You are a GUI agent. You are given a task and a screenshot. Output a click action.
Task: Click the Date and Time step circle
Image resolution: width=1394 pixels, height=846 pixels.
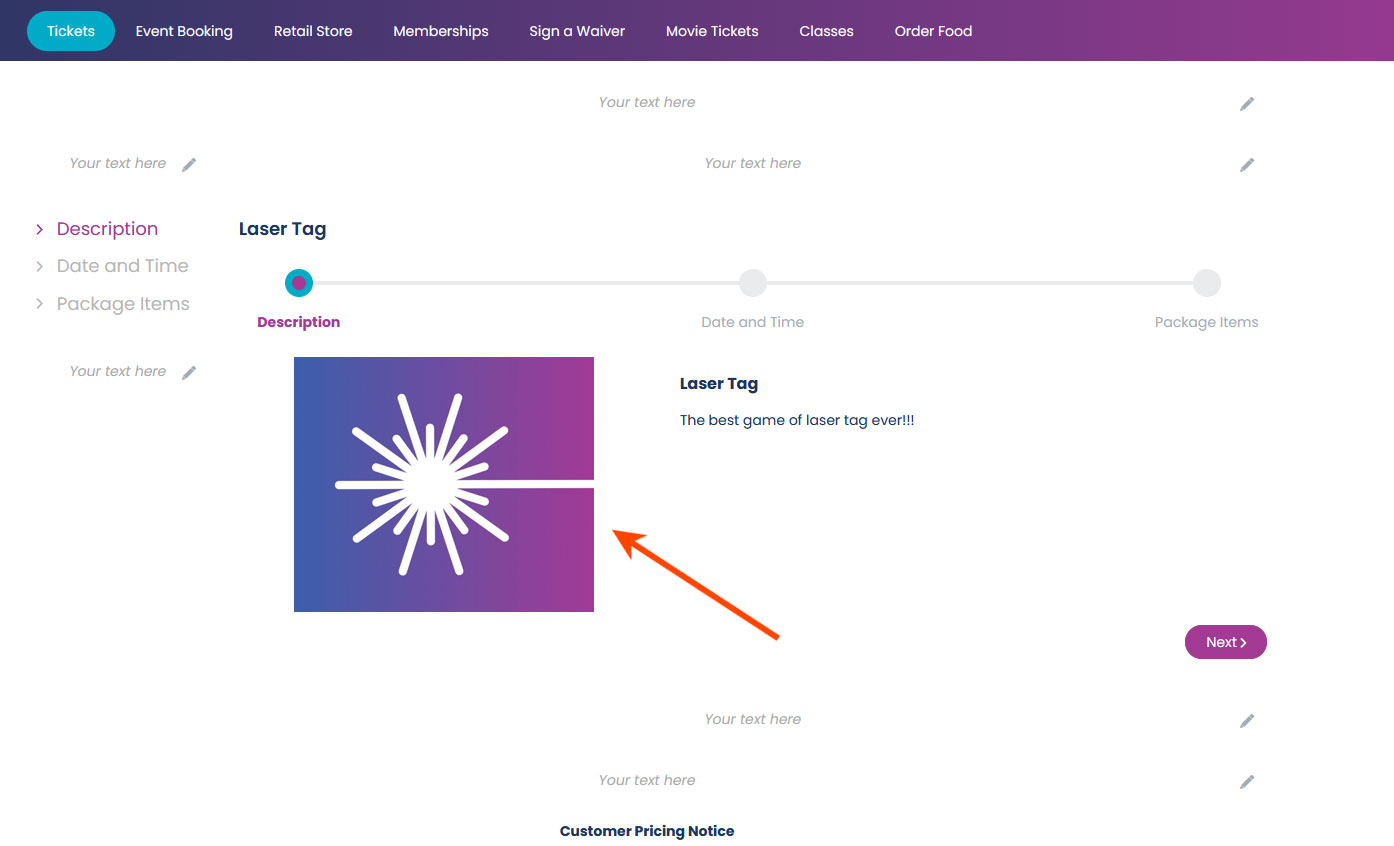[753, 283]
